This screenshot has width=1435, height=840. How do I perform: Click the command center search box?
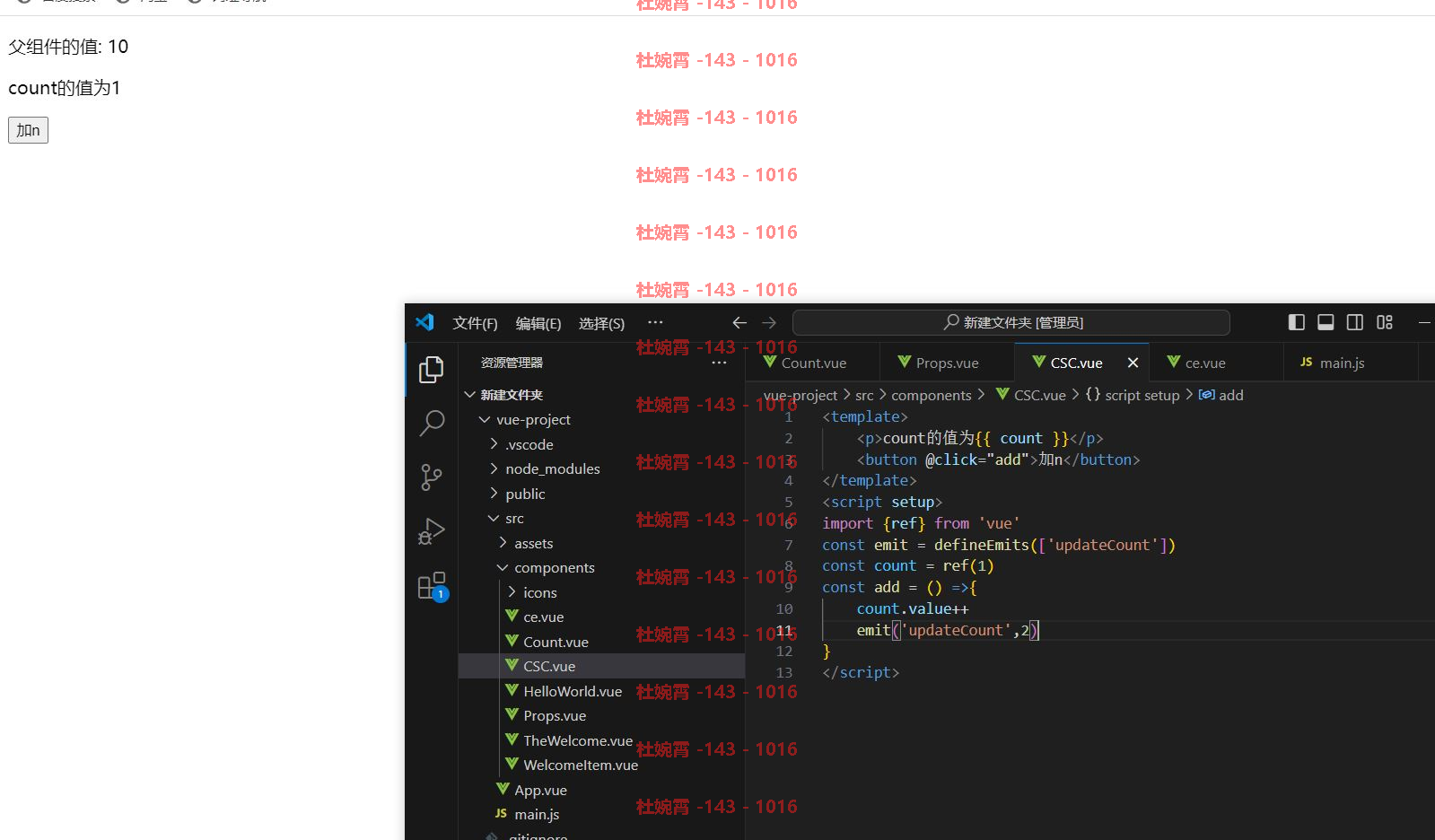coord(1011,322)
